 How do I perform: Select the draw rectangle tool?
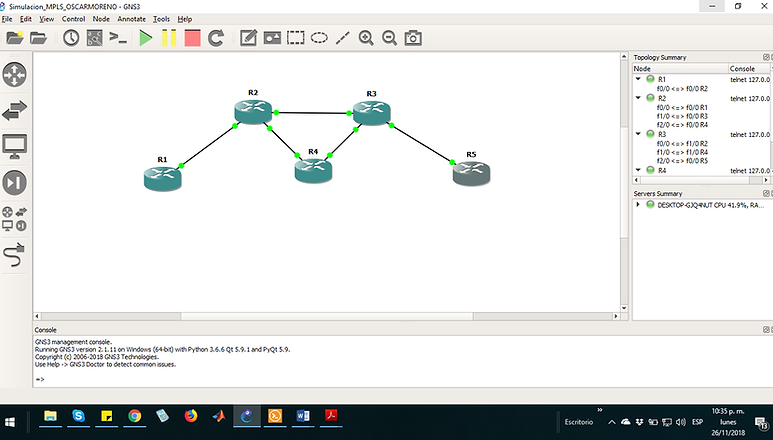(296, 38)
